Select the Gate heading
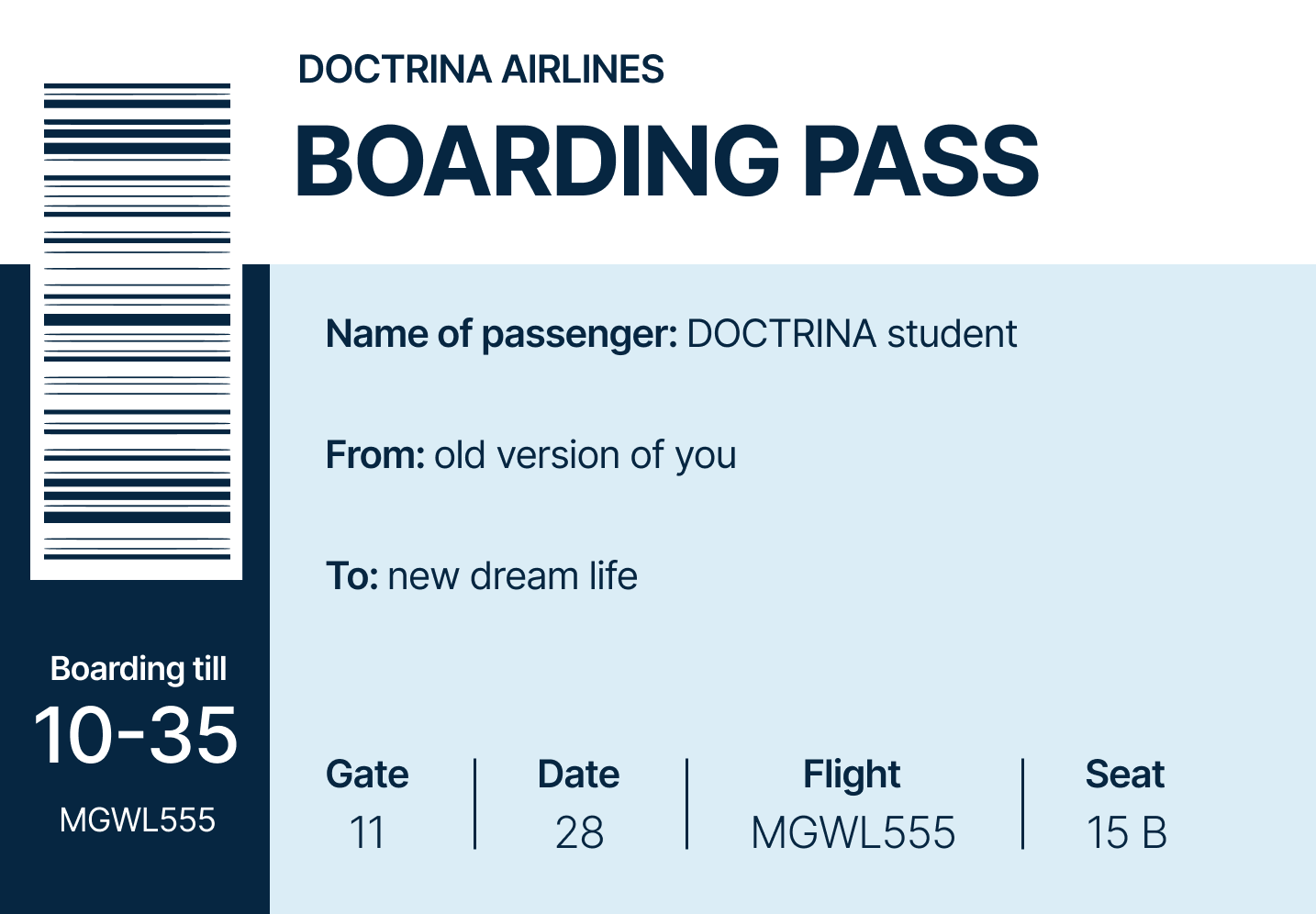Screen dimensions: 1316x914 pyautogui.click(x=367, y=775)
